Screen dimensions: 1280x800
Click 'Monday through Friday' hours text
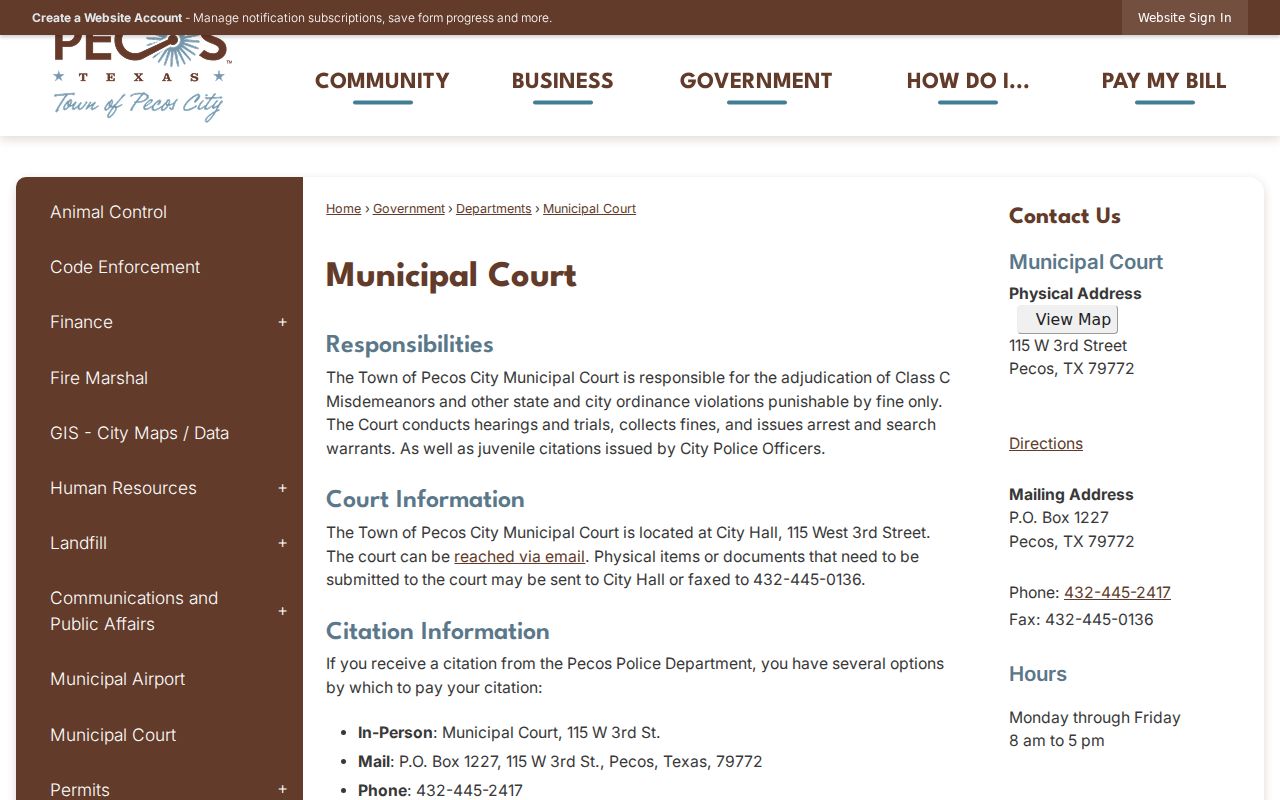(x=1094, y=718)
